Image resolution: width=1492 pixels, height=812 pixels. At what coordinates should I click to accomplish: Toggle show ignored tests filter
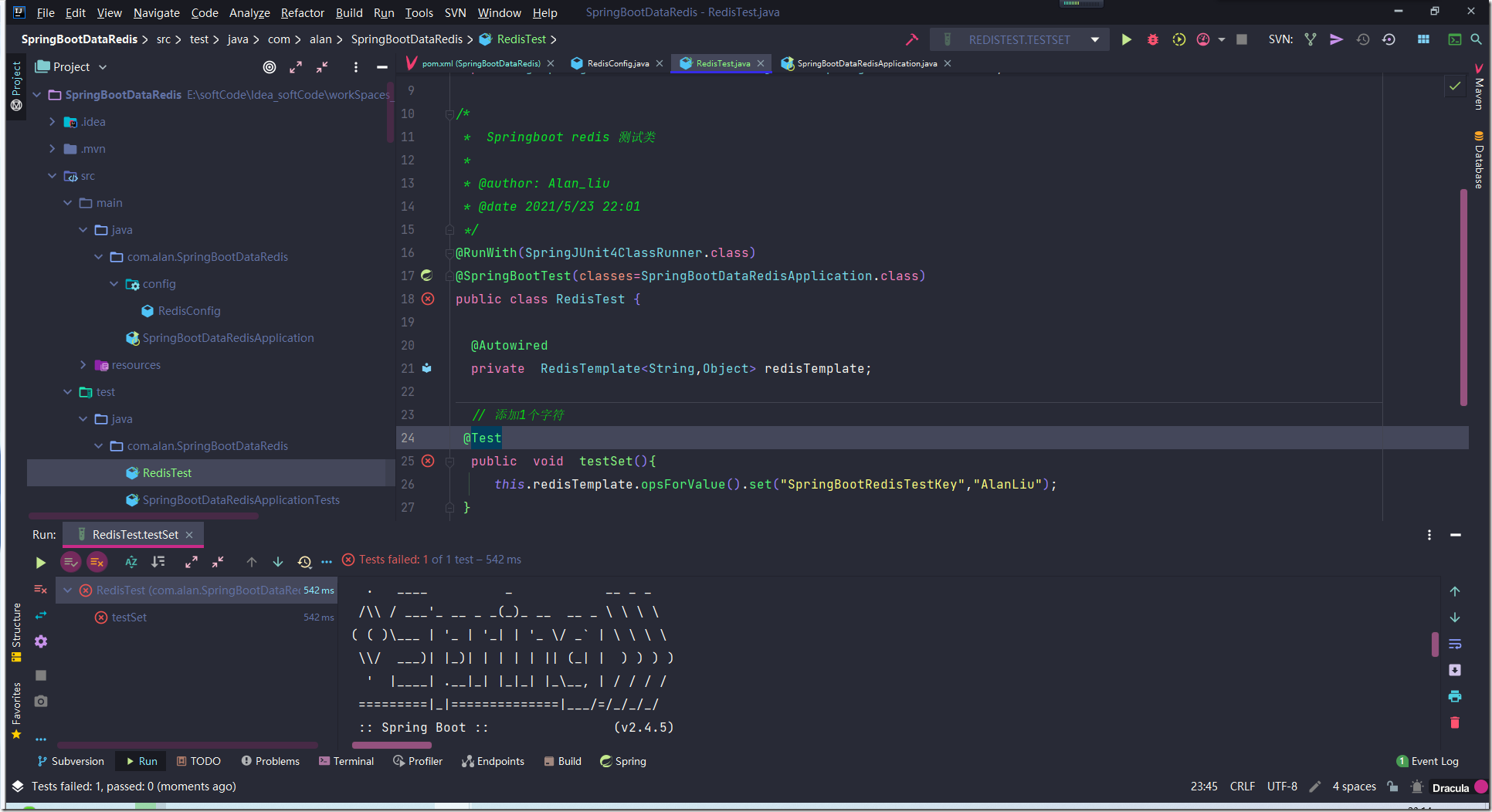click(x=97, y=562)
